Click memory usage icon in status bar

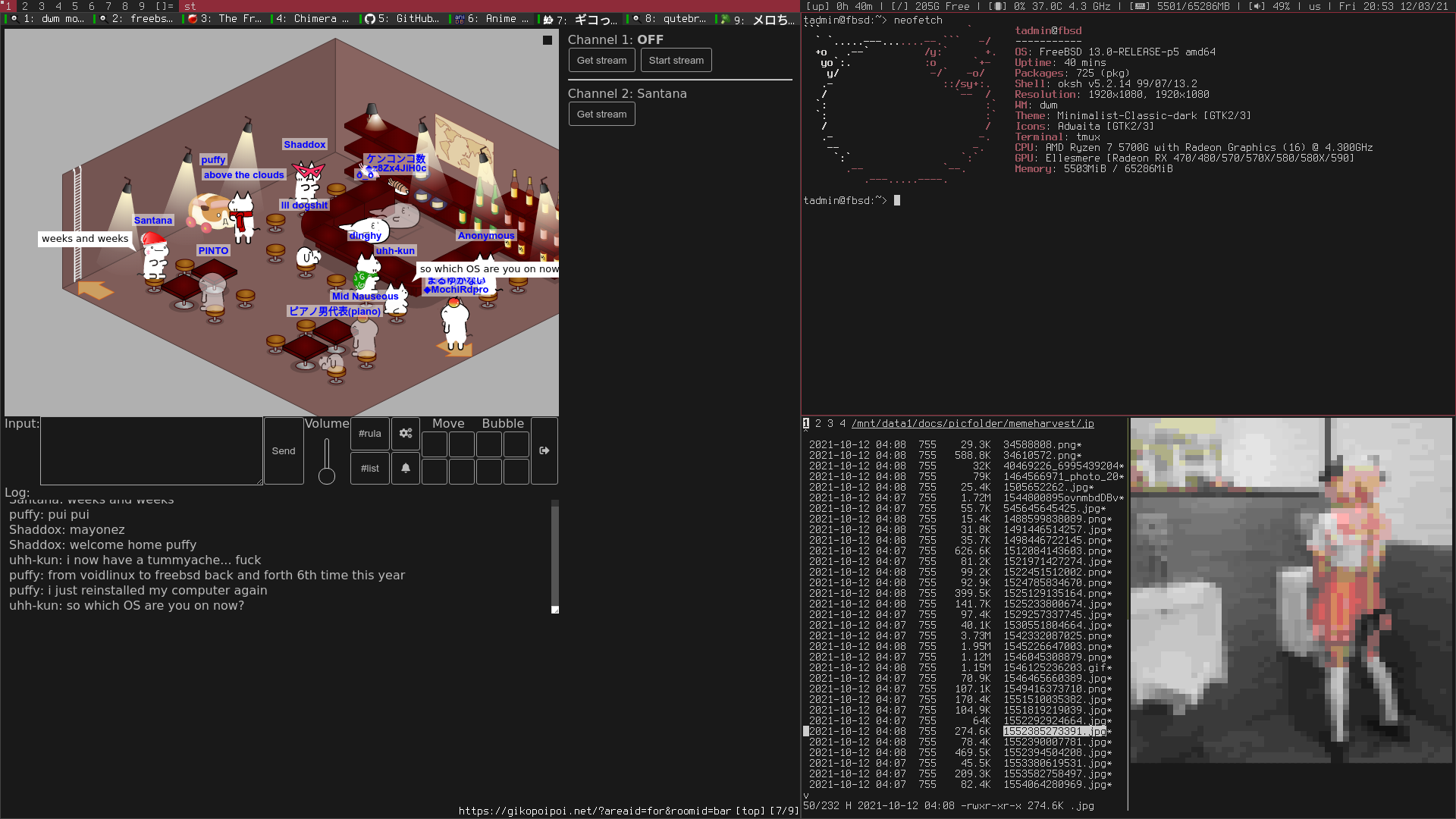click(1141, 6)
